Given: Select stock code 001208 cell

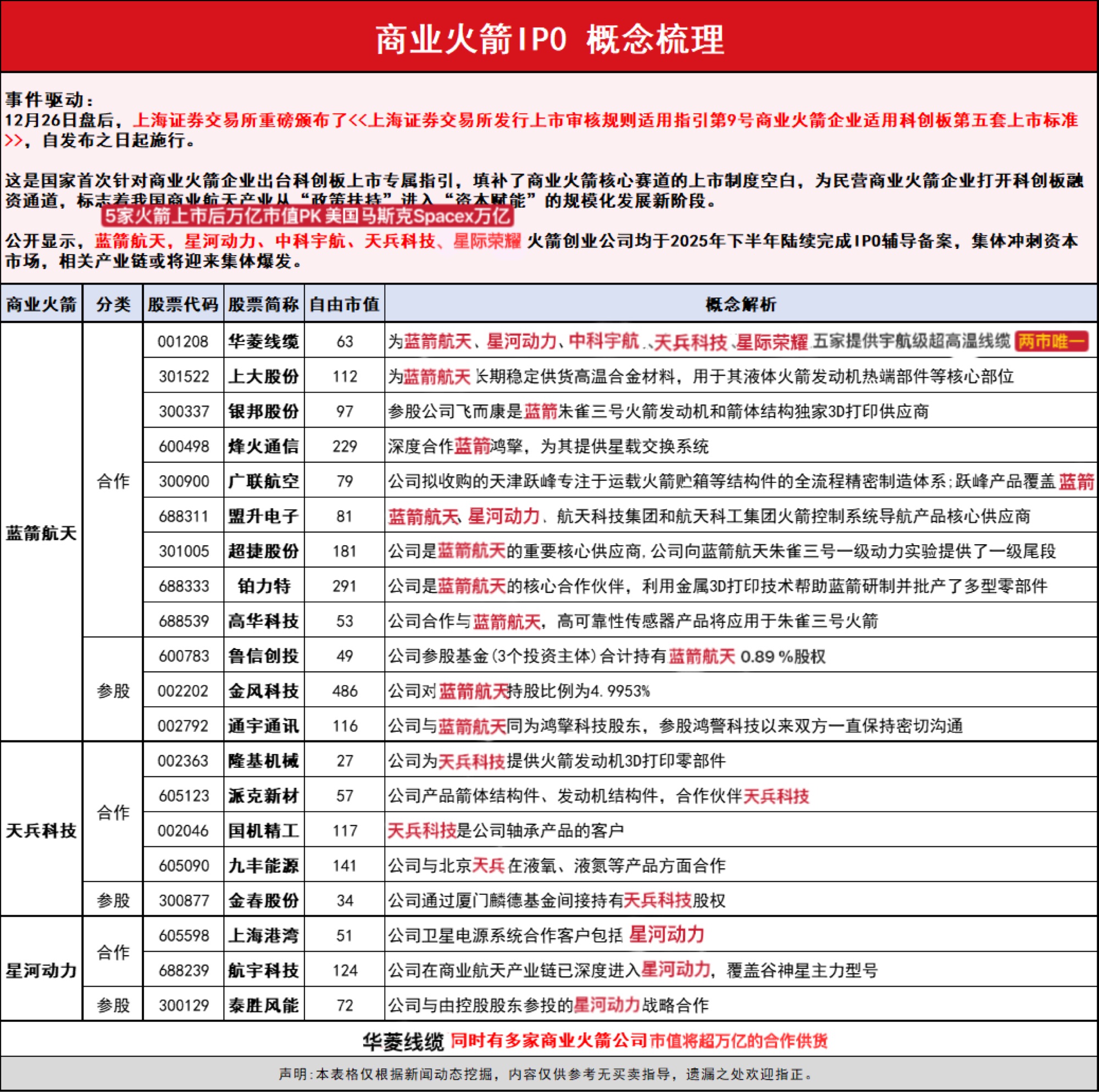Looking at the screenshot, I should [x=182, y=341].
